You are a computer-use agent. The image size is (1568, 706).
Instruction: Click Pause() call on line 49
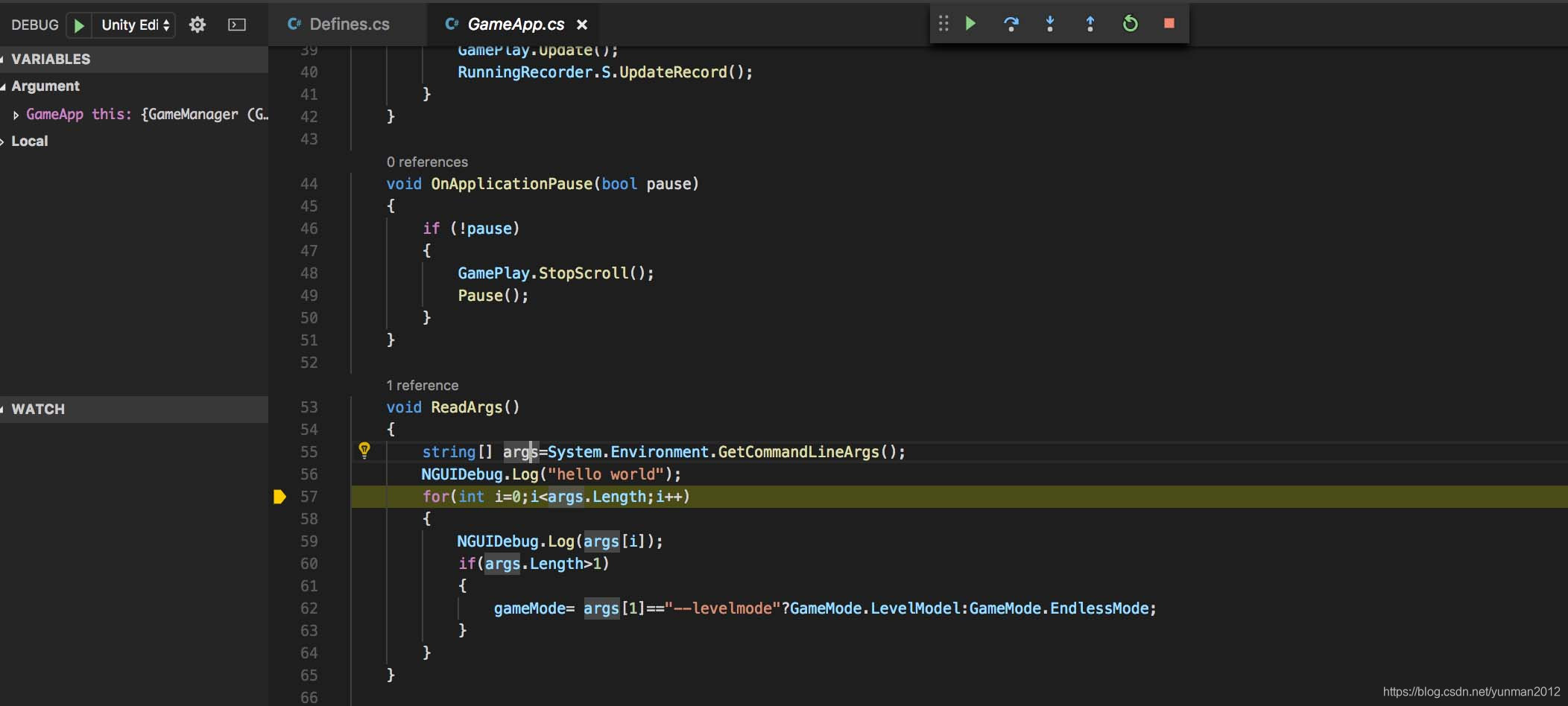pyautogui.click(x=493, y=296)
